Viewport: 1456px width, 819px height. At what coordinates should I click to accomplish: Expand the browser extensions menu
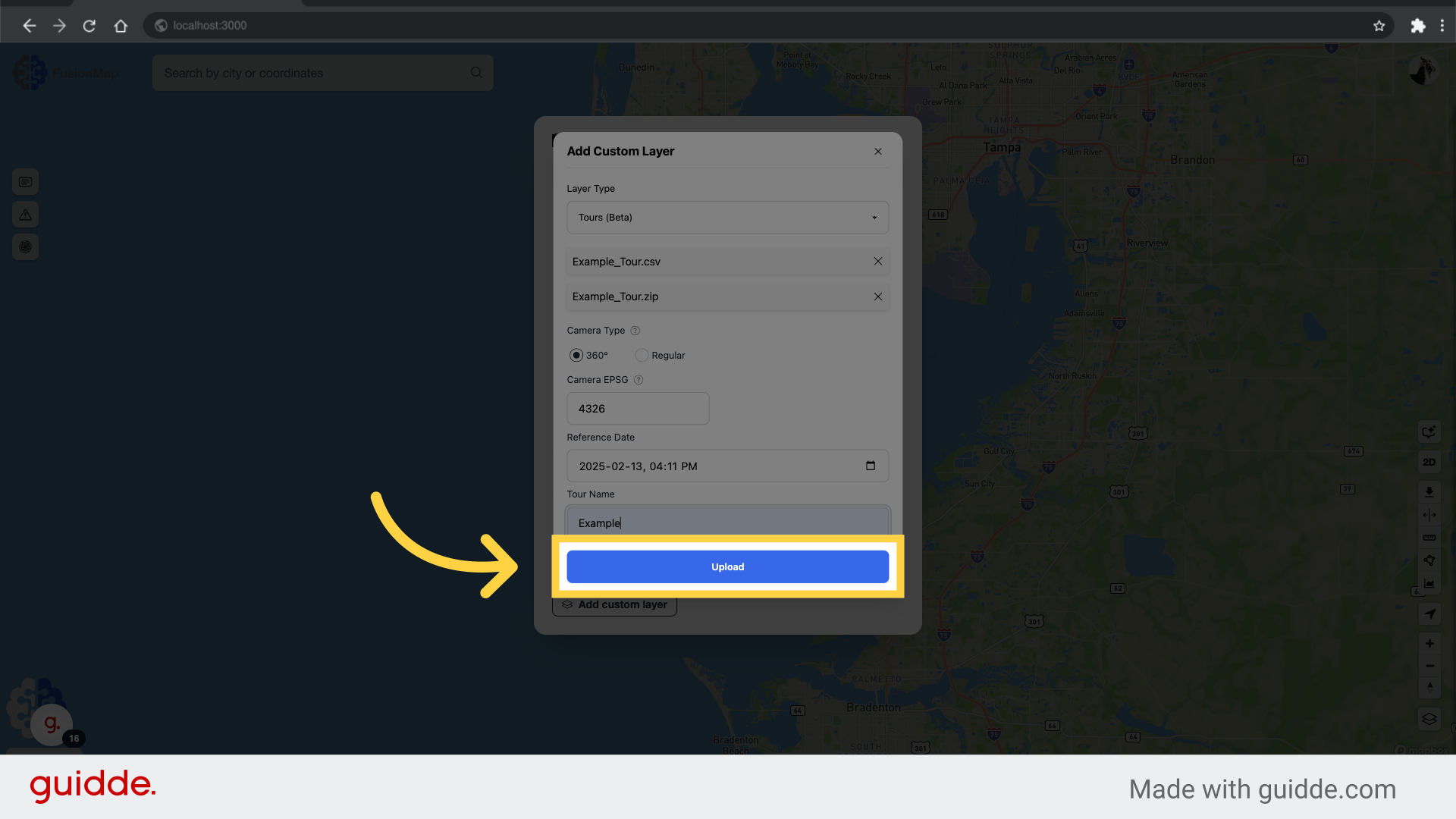coord(1418,25)
